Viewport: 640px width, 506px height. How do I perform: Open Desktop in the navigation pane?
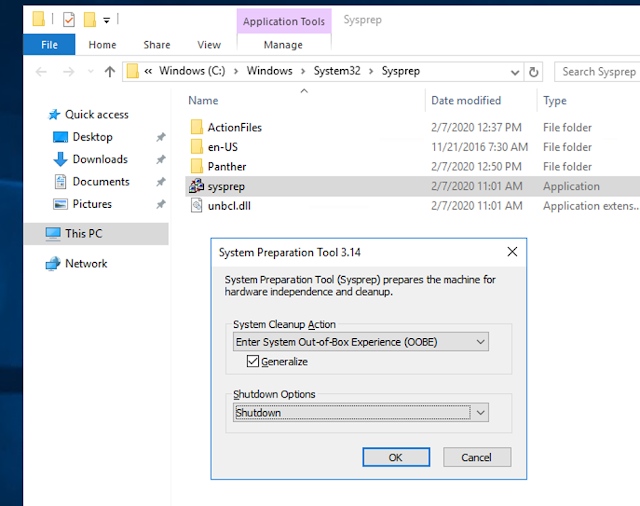[x=92, y=137]
